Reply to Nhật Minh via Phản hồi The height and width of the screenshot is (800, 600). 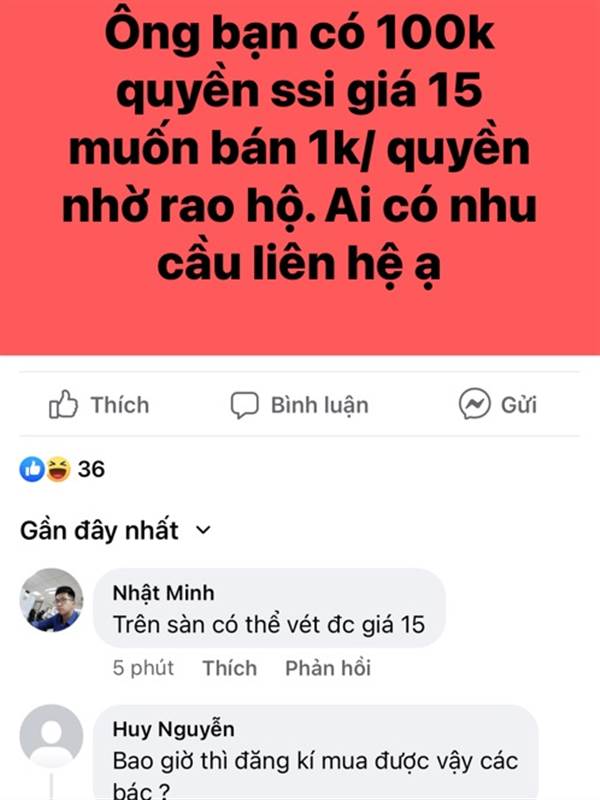(x=328, y=668)
